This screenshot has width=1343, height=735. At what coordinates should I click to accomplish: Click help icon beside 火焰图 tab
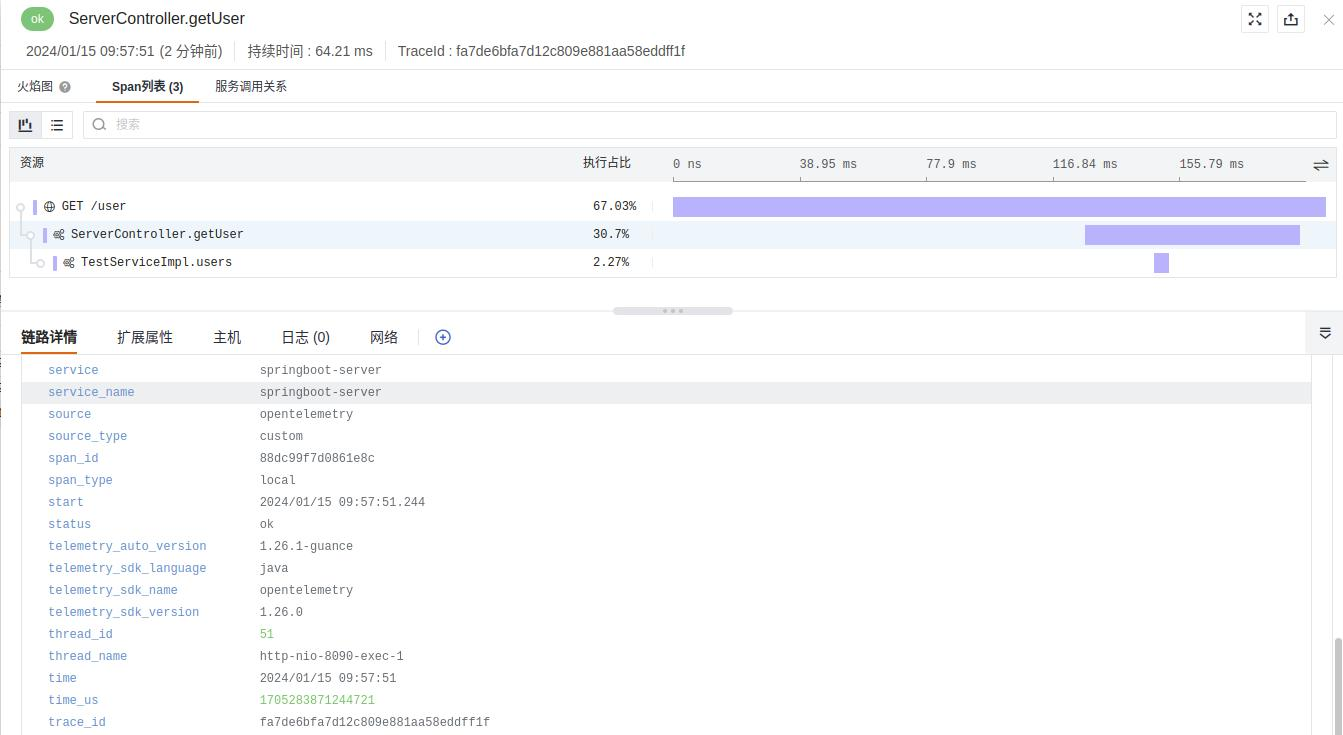click(65, 87)
